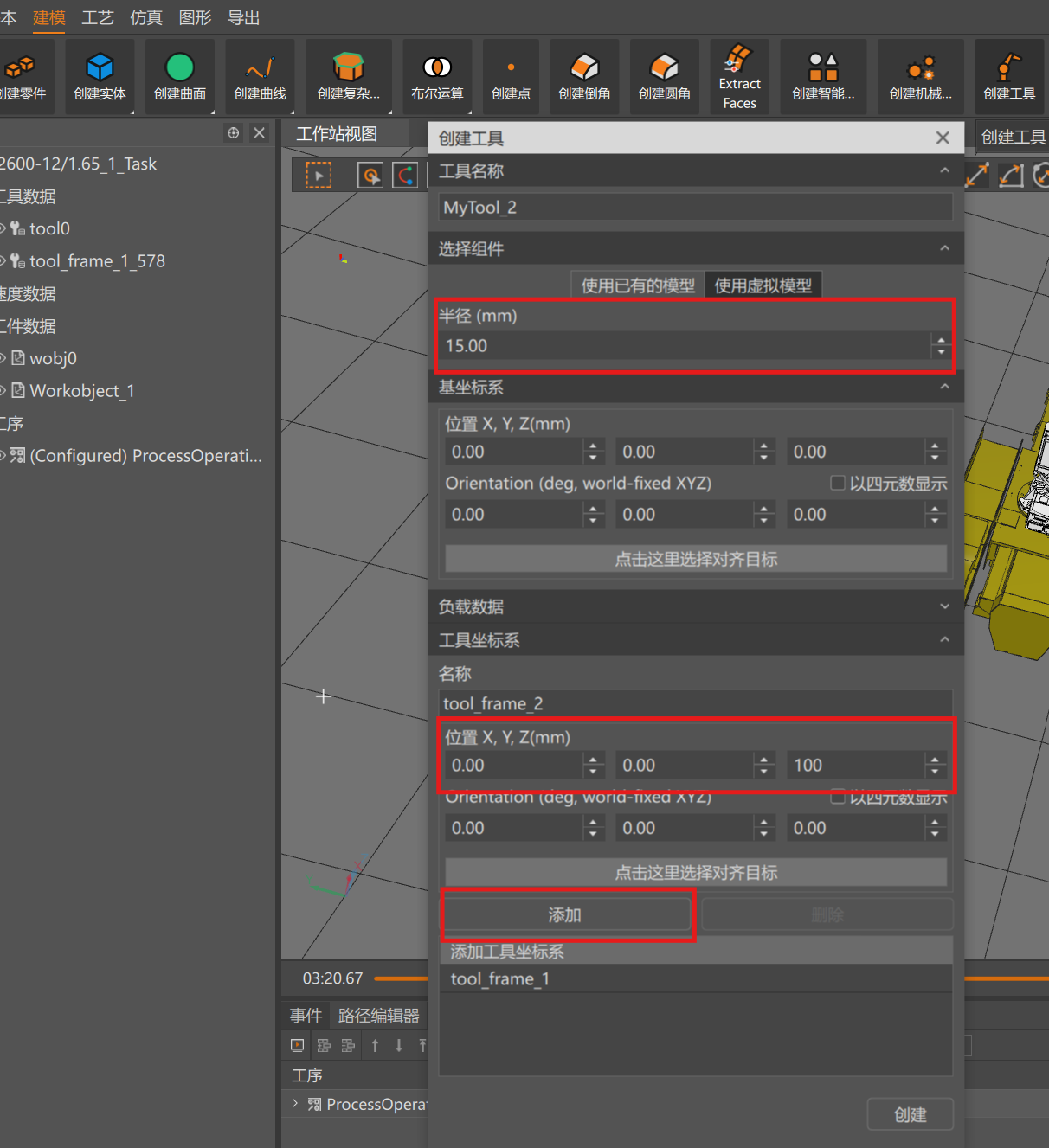This screenshot has width=1049, height=1148.
Task: Click the 创建曲面 green circle icon
Action: 179,67
